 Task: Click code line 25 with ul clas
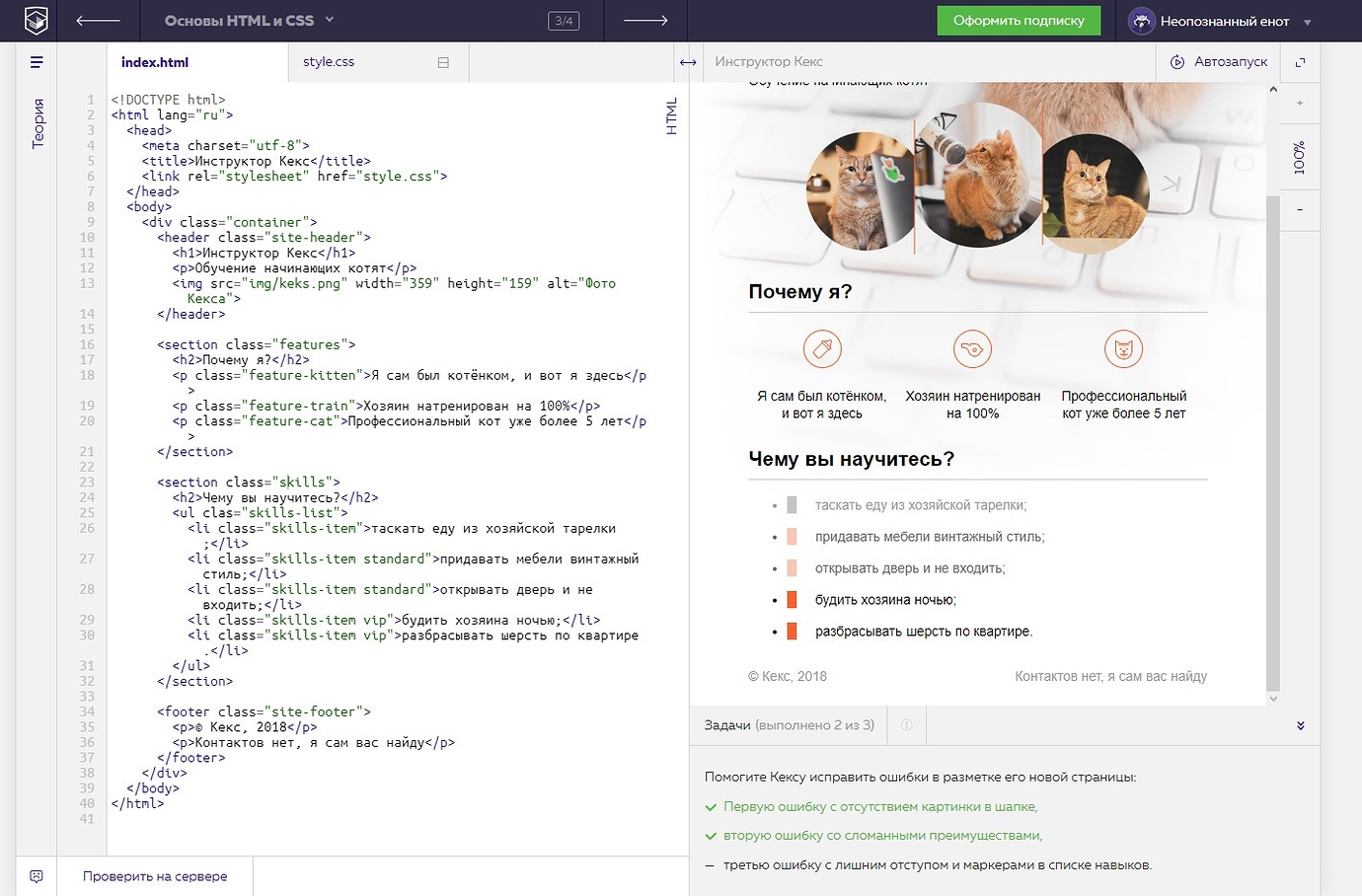click(260, 513)
